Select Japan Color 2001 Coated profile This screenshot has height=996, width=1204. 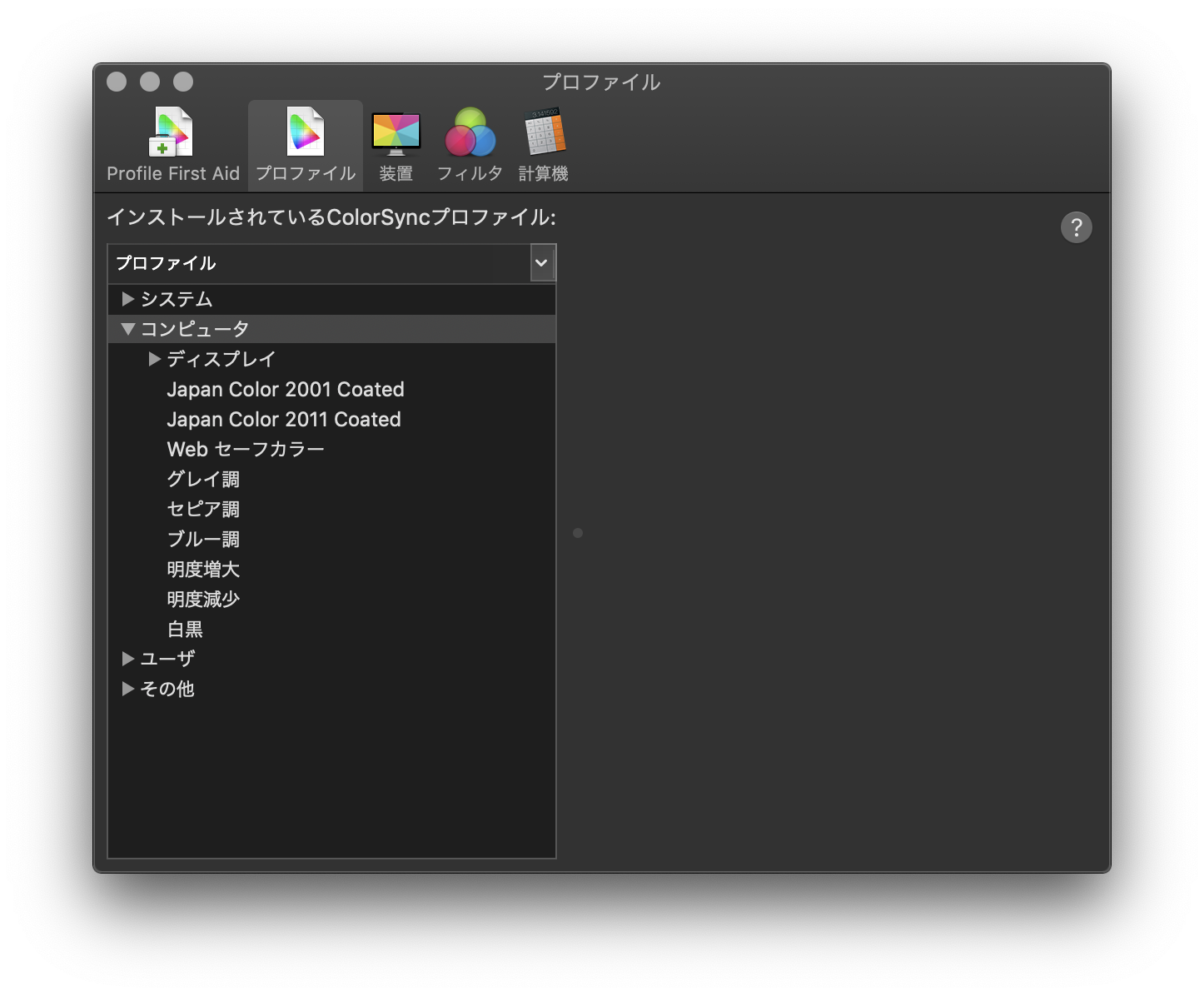(285, 390)
